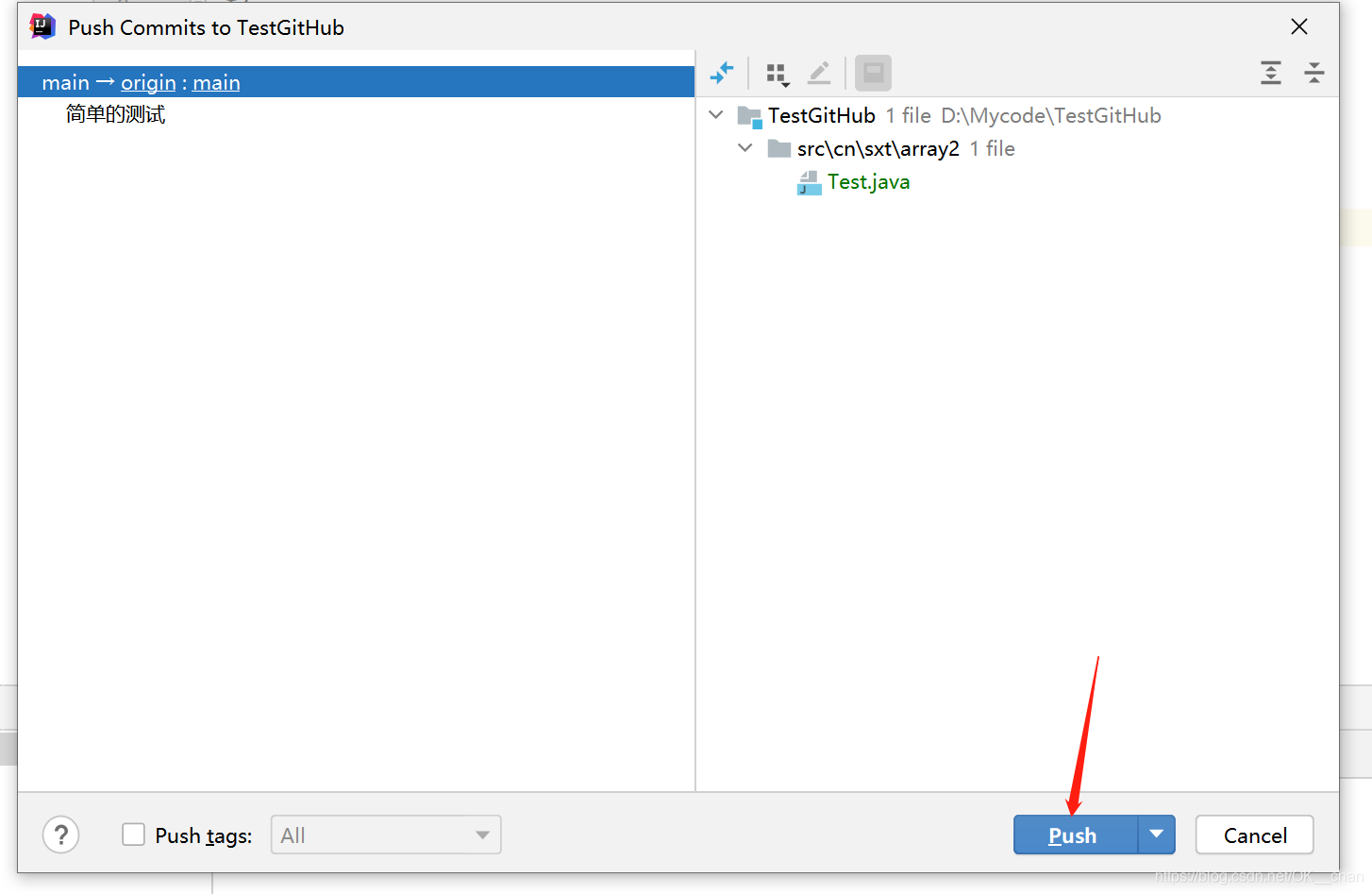
Task: Click the src\cn\sxt\array2 folder icon
Action: click(x=779, y=148)
